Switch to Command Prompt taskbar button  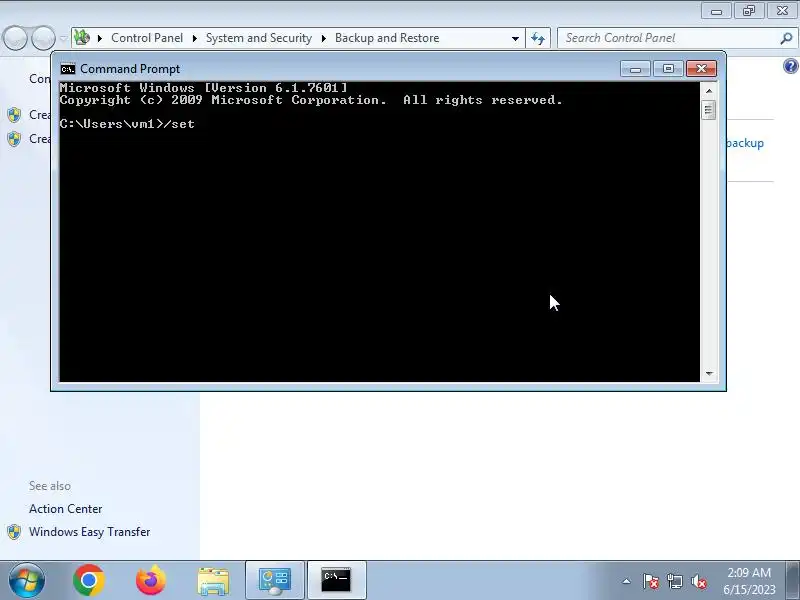(337, 581)
